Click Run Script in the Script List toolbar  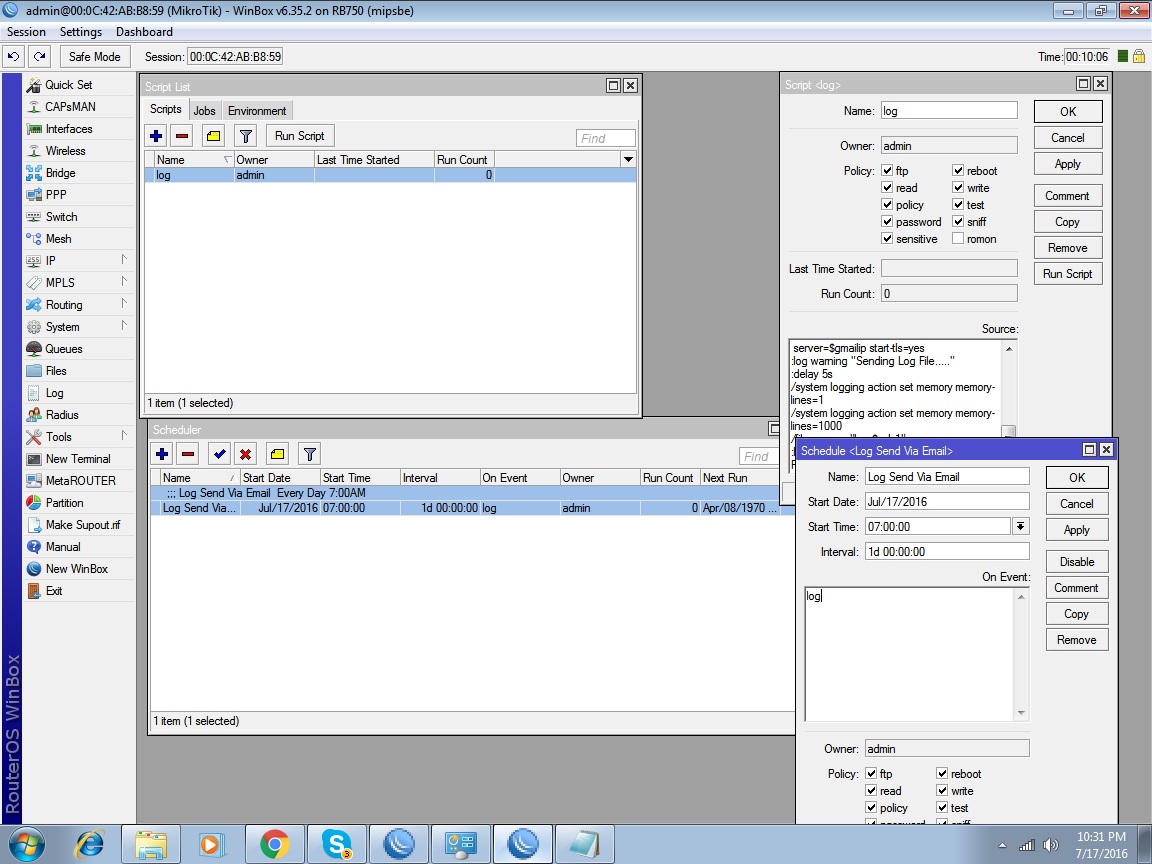click(300, 136)
